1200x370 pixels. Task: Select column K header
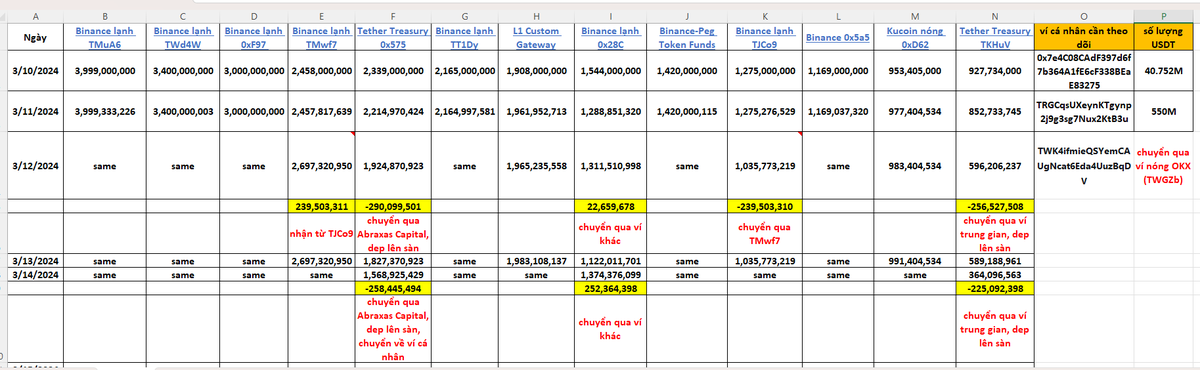[764, 17]
